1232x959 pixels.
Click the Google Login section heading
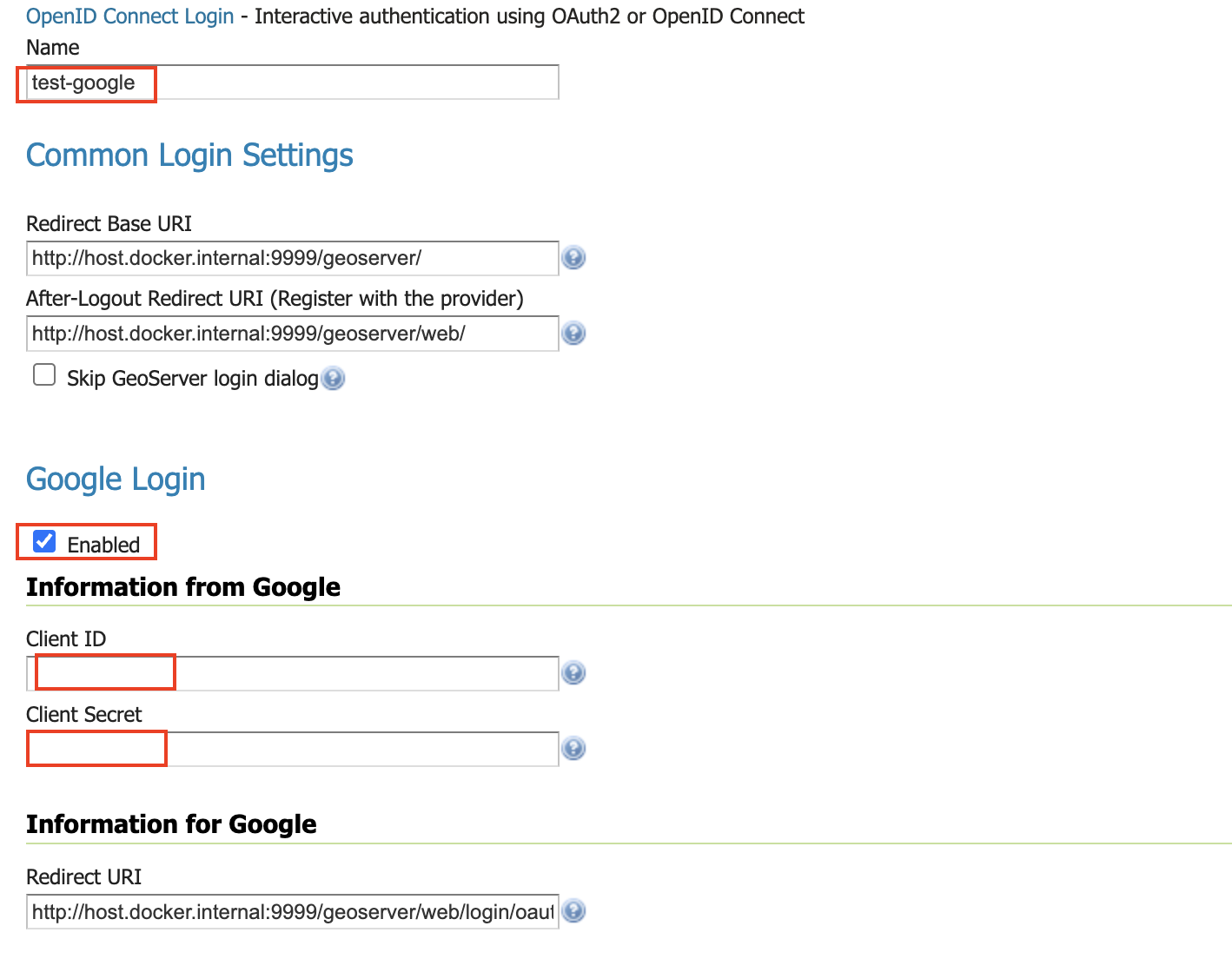116,479
